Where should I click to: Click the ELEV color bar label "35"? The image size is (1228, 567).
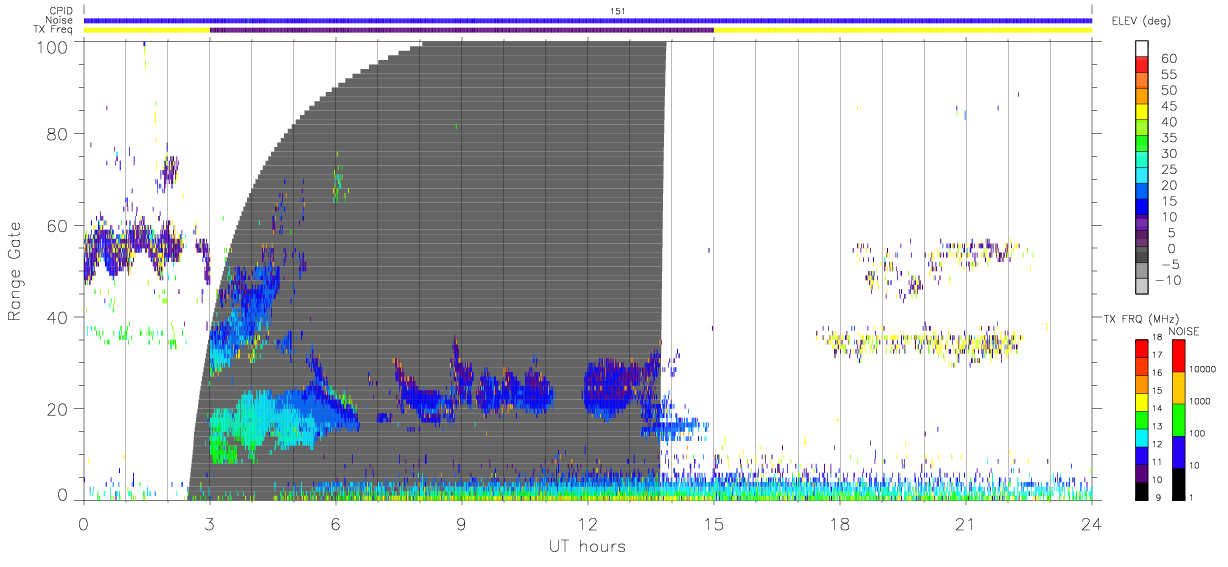(x=1168, y=137)
